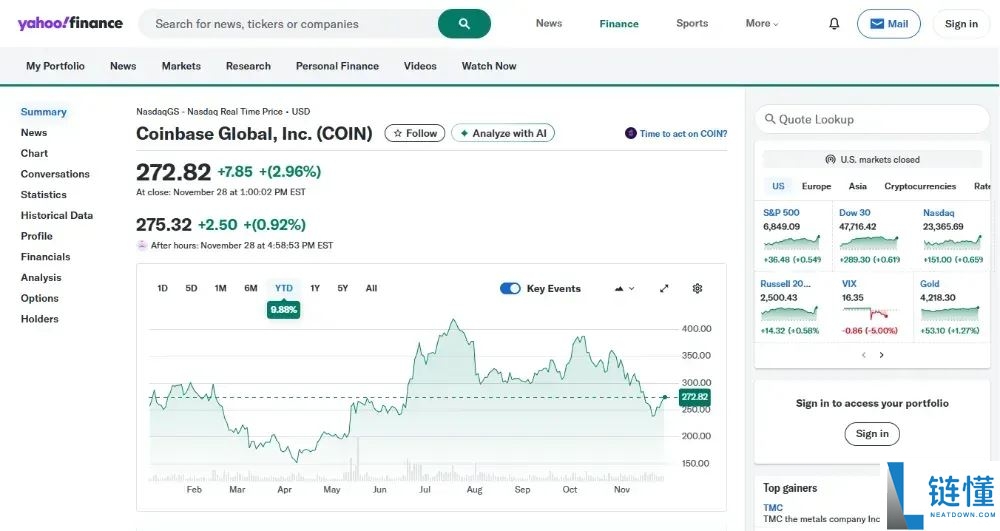This screenshot has height=531, width=1000.
Task: Open Markets in the sub navigation
Action: [x=181, y=66]
